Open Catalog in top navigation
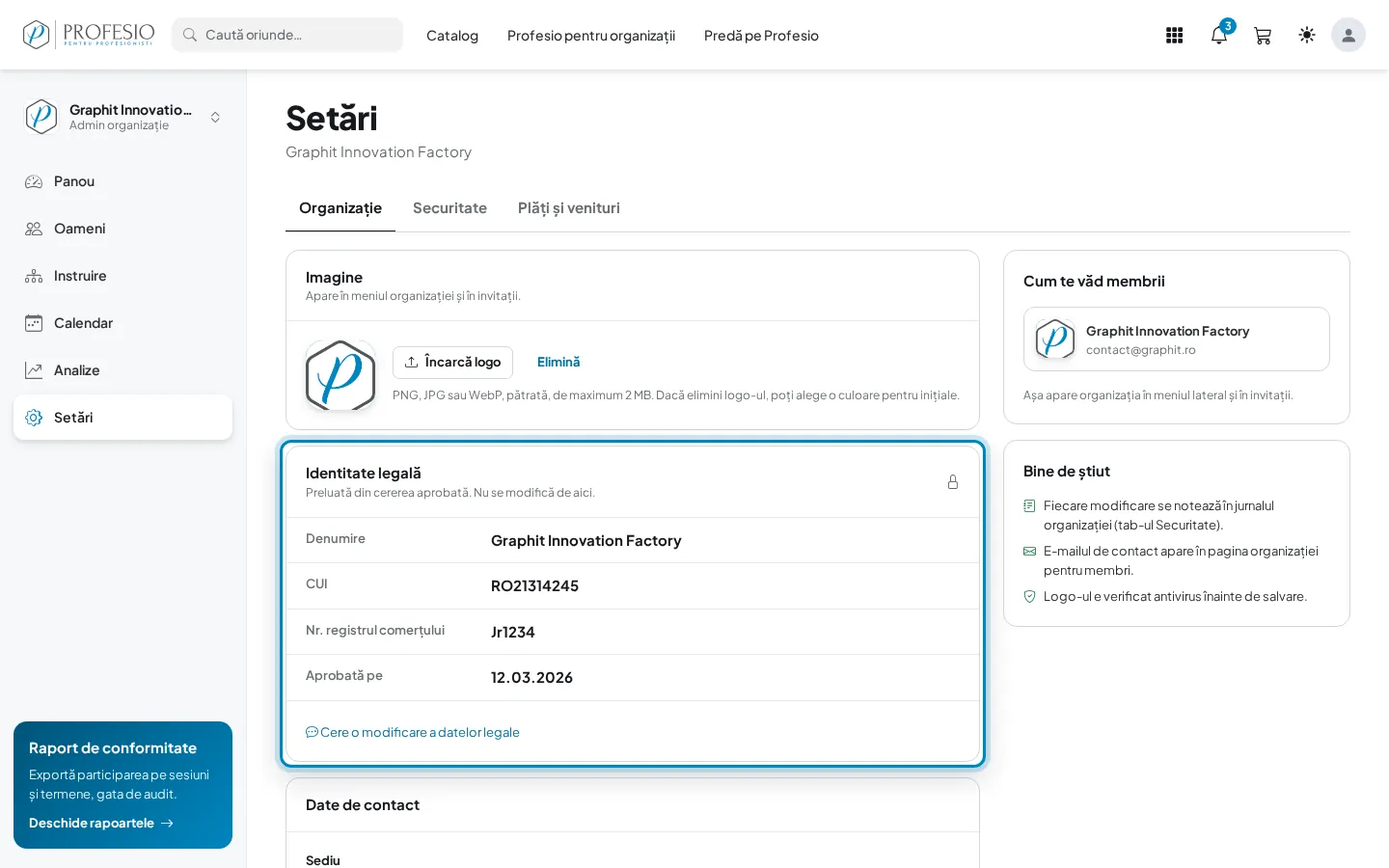This screenshot has height=868, width=1389. 452,36
